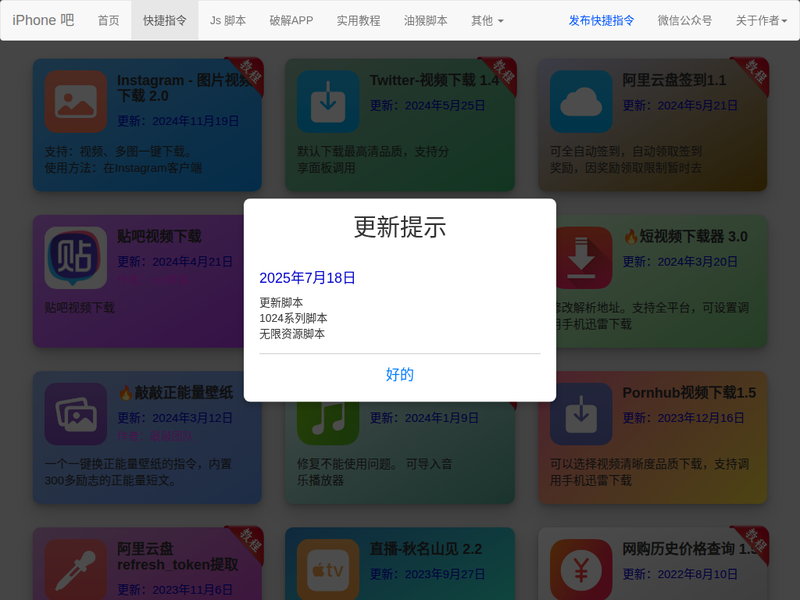
Task: Click the 贴吧 video download icon
Action: (x=76, y=257)
